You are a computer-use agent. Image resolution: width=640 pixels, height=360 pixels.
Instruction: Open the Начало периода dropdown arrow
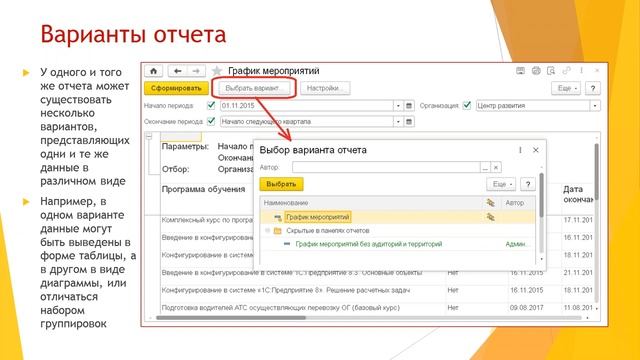point(398,106)
